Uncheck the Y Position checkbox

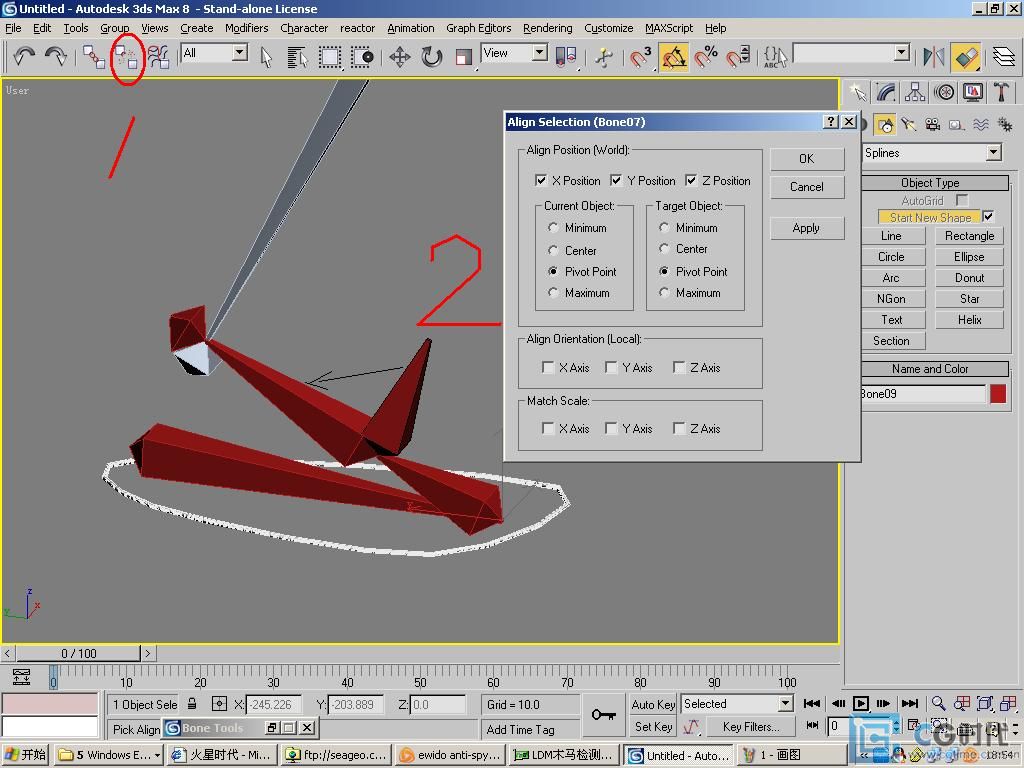(x=616, y=180)
